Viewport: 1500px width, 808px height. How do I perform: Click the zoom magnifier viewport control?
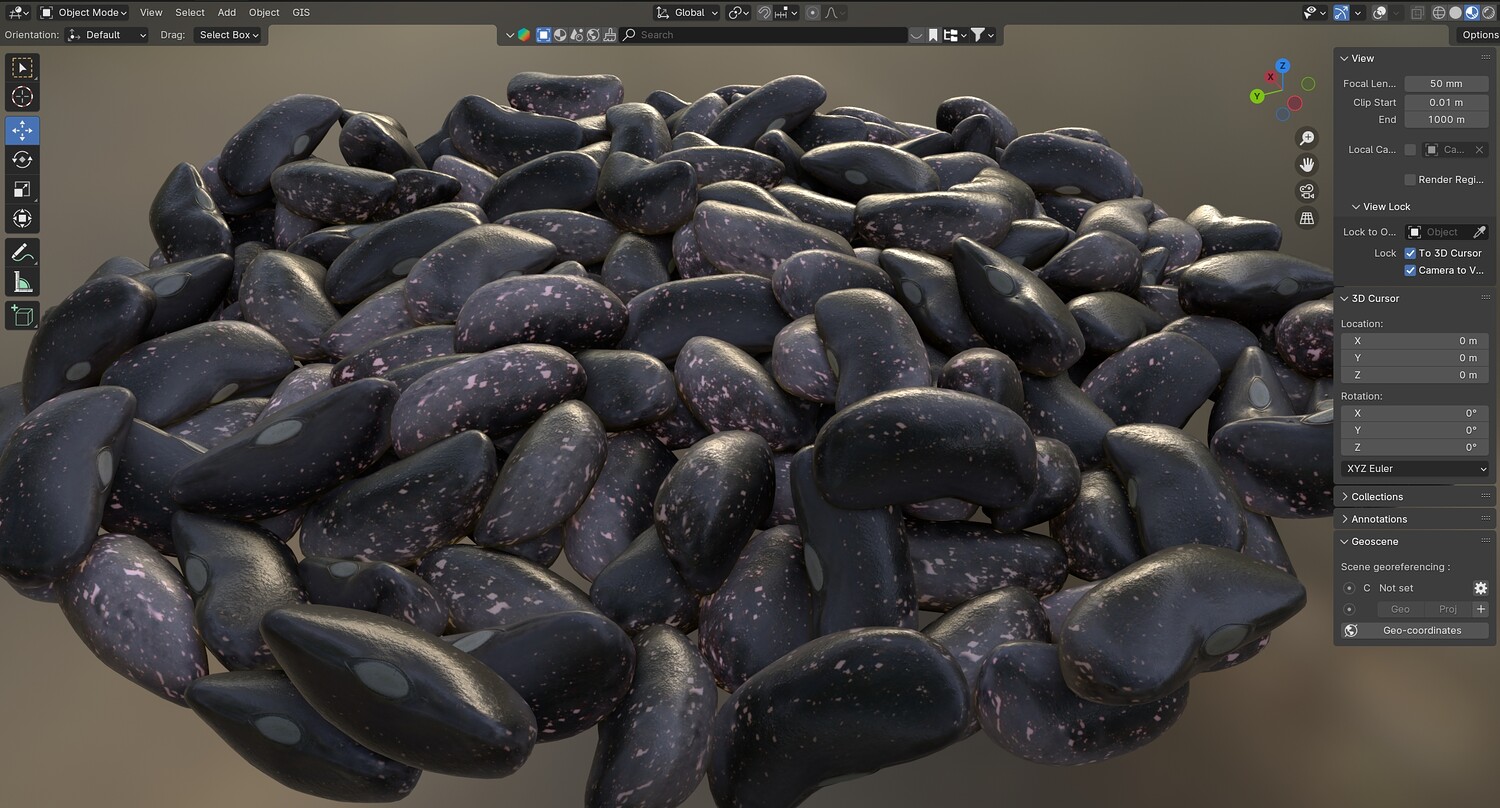tap(1307, 138)
